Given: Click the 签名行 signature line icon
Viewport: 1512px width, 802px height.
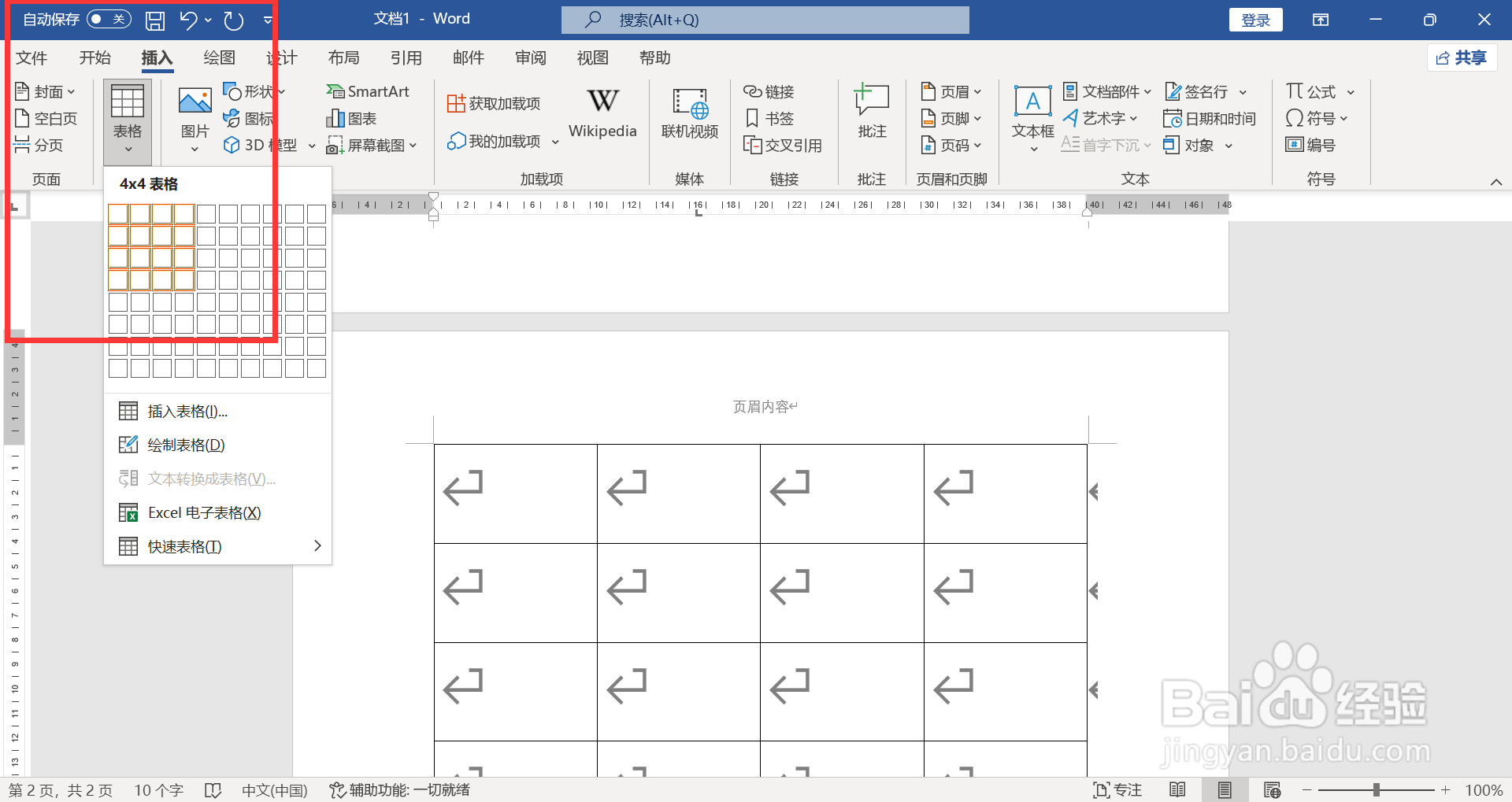Looking at the screenshot, I should 1173,91.
